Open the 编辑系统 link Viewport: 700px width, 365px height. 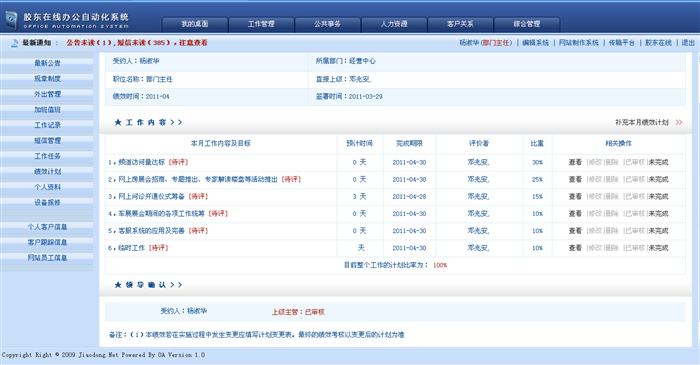pos(535,43)
